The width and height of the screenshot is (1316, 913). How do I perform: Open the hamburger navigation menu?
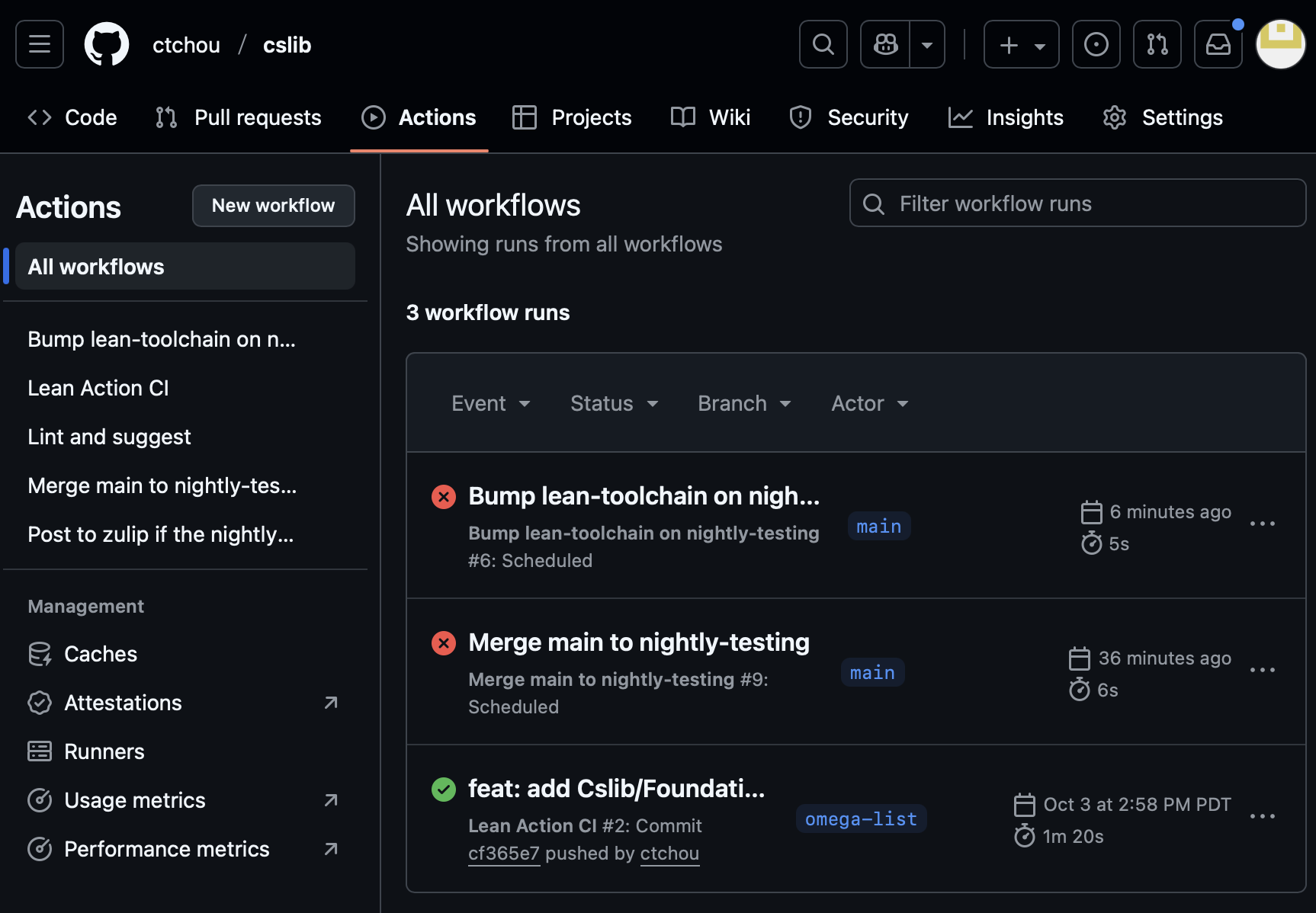tap(40, 44)
